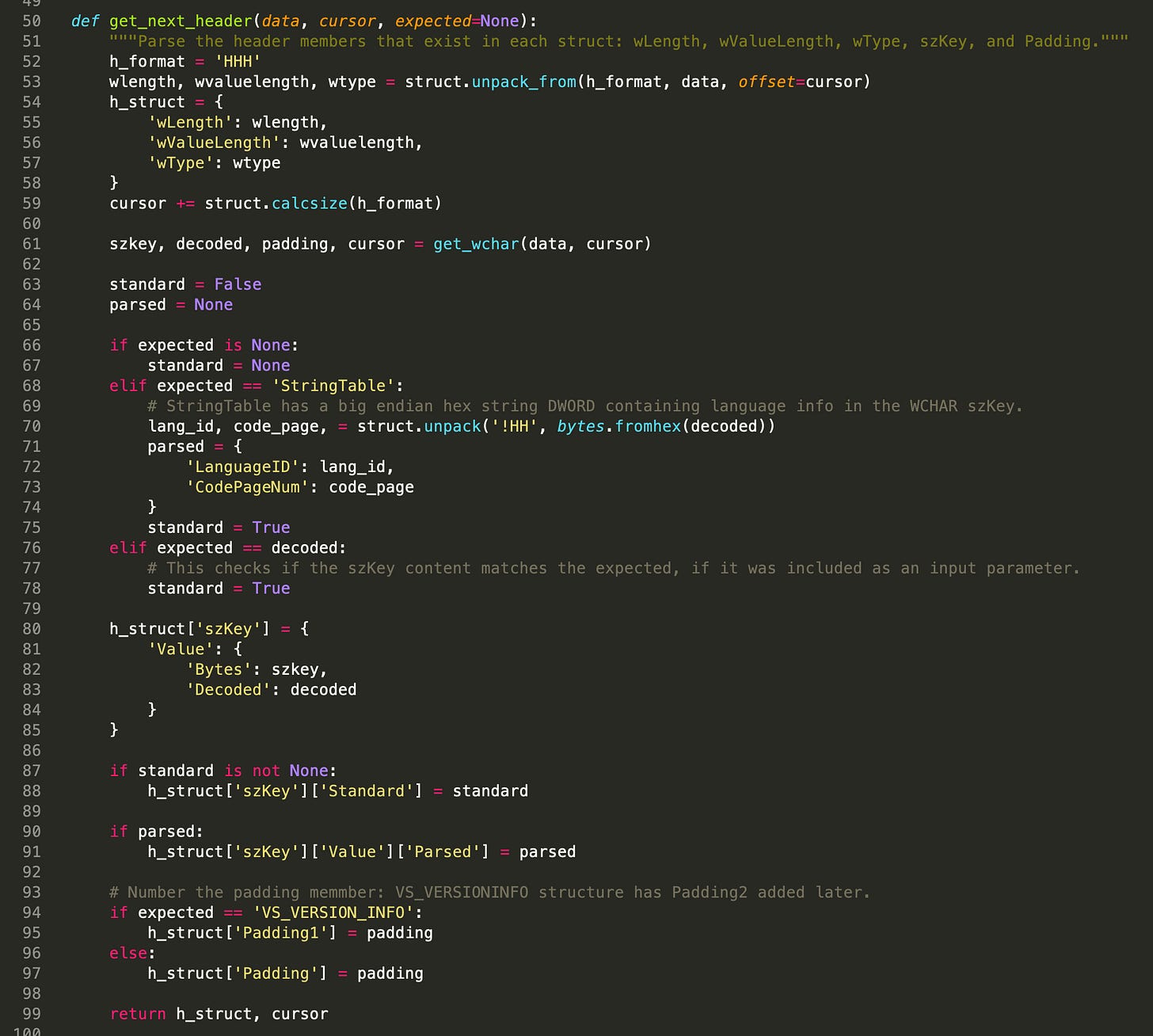Click 'parsed = None' assignment line
The width and height of the screenshot is (1153, 1036).
[x=171, y=305]
